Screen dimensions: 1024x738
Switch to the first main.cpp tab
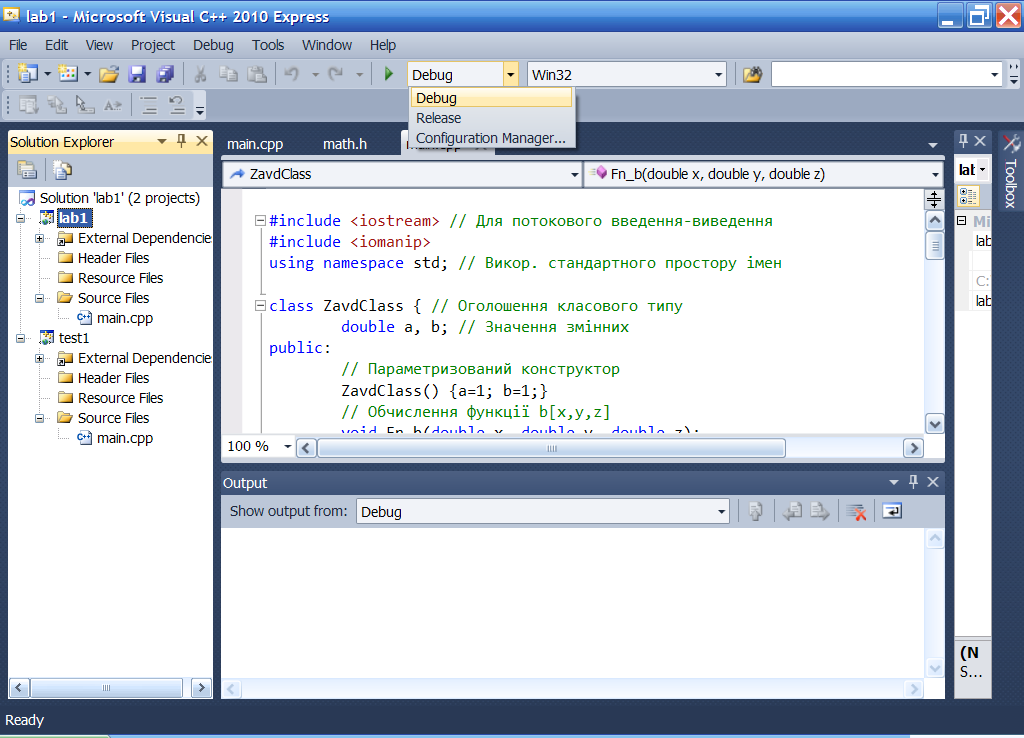pos(255,144)
